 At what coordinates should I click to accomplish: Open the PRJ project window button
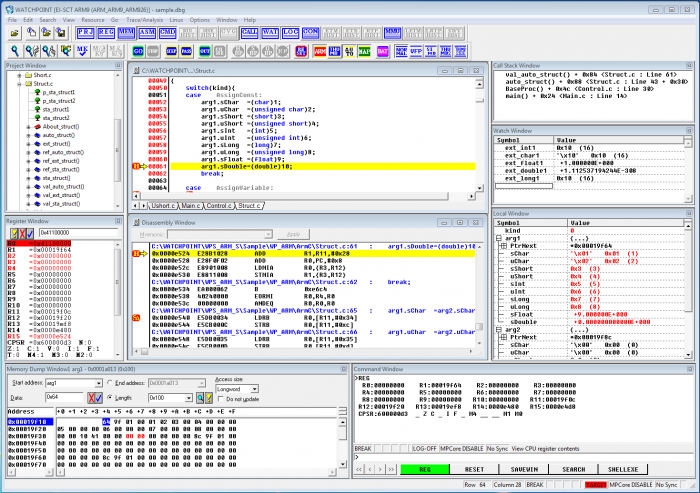[x=85, y=33]
